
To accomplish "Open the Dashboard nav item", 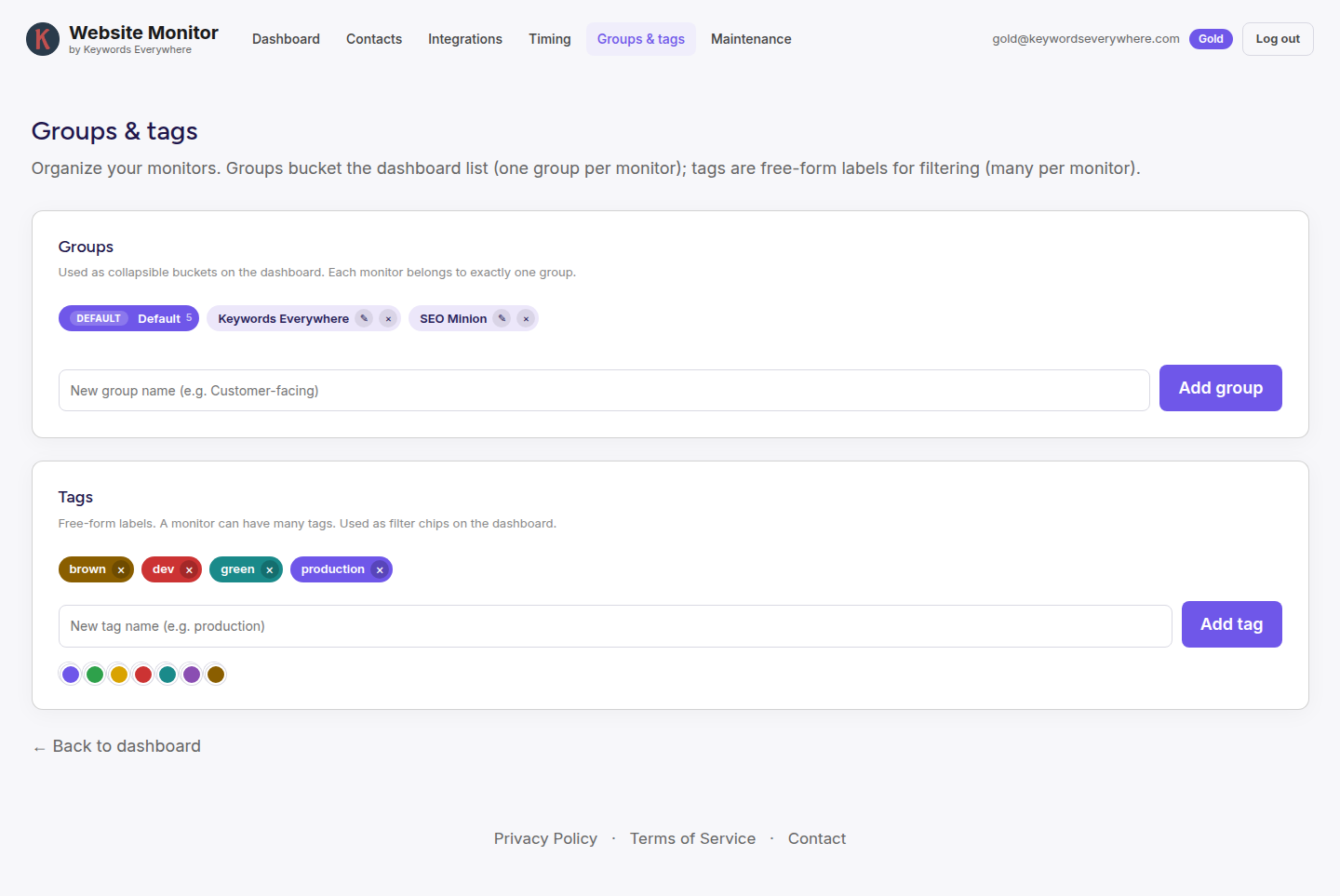I will (x=286, y=39).
